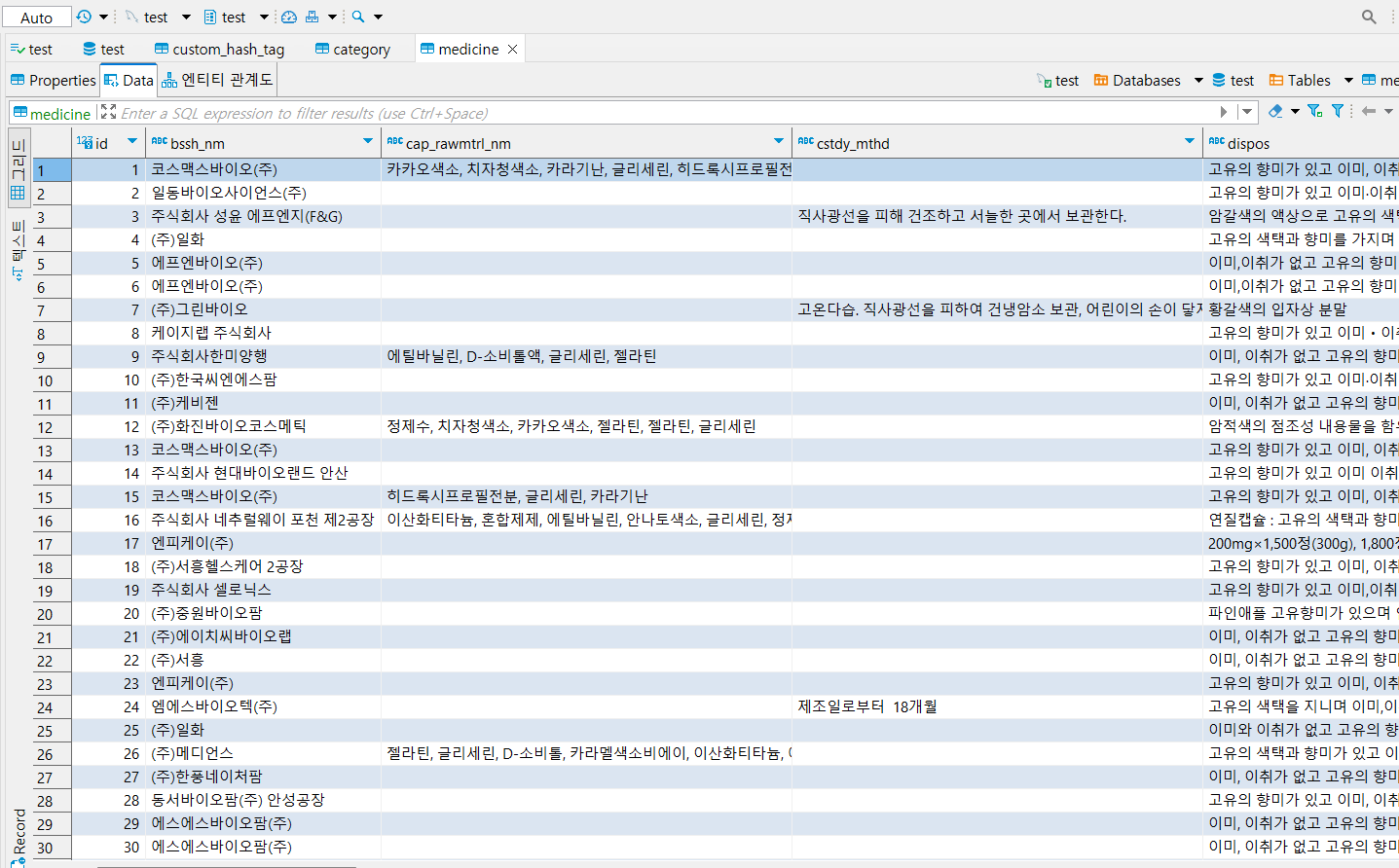The image size is (1399, 868).
Task: Switch to the test database tab
Action: point(103,49)
